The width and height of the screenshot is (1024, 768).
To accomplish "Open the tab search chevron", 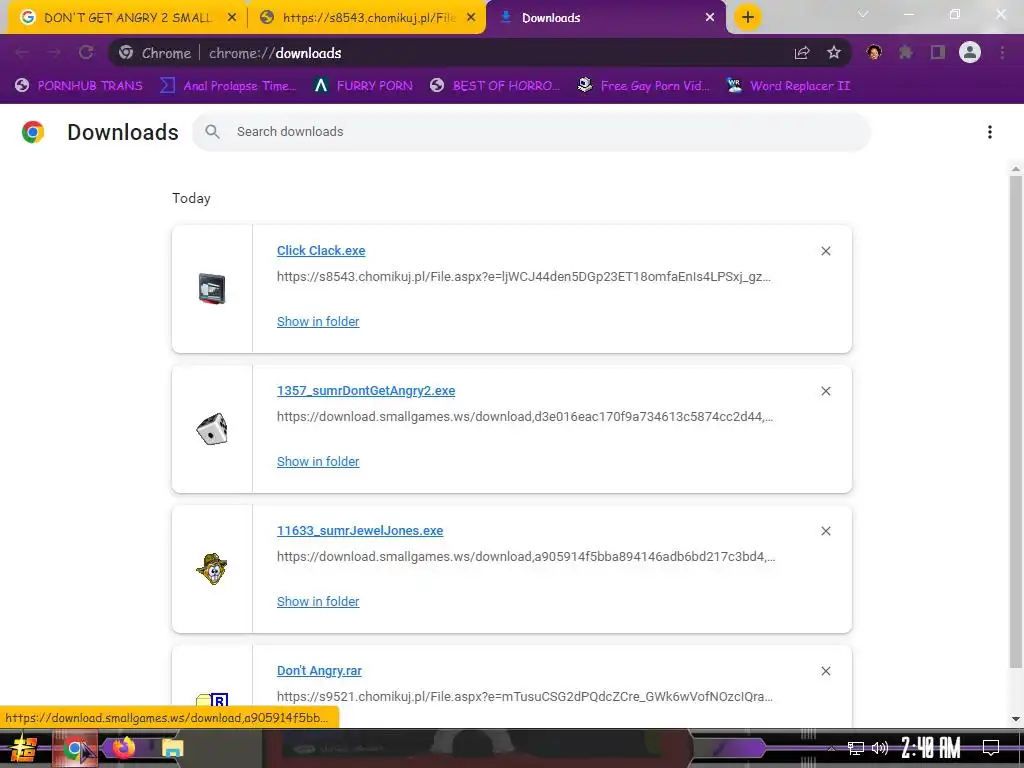I will [863, 14].
